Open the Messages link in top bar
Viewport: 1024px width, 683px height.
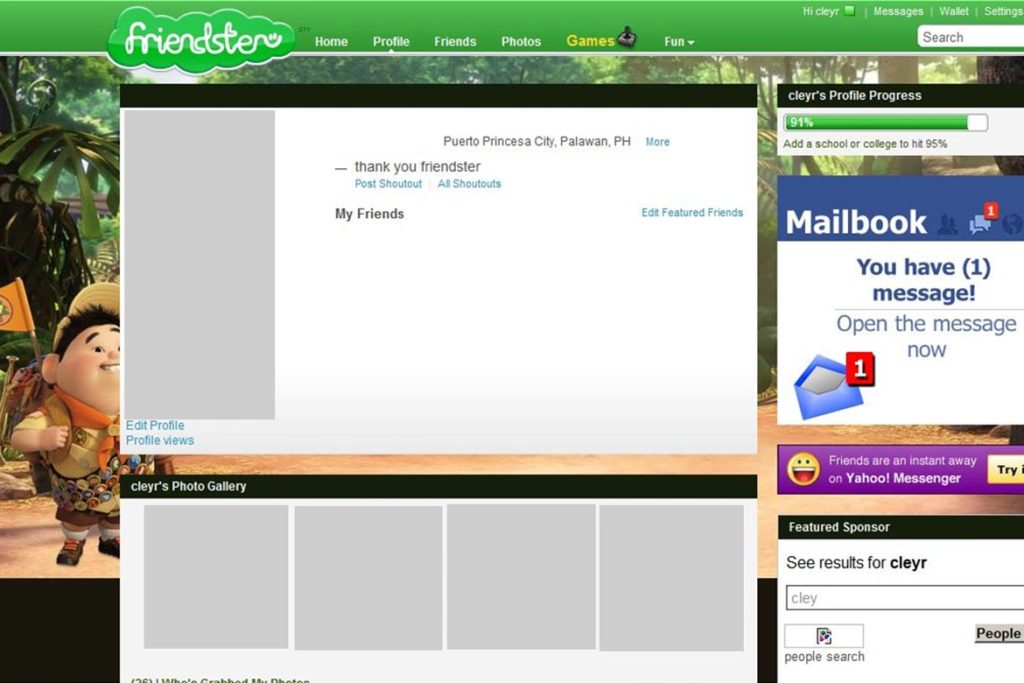pyautogui.click(x=898, y=11)
